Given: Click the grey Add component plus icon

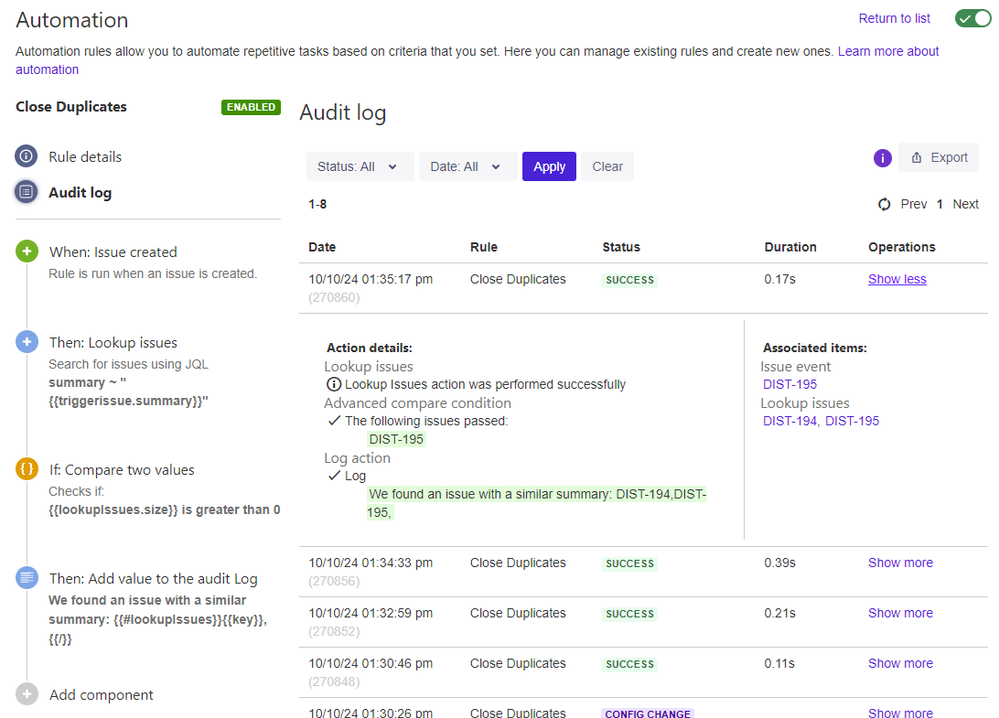Looking at the screenshot, I should (27, 694).
